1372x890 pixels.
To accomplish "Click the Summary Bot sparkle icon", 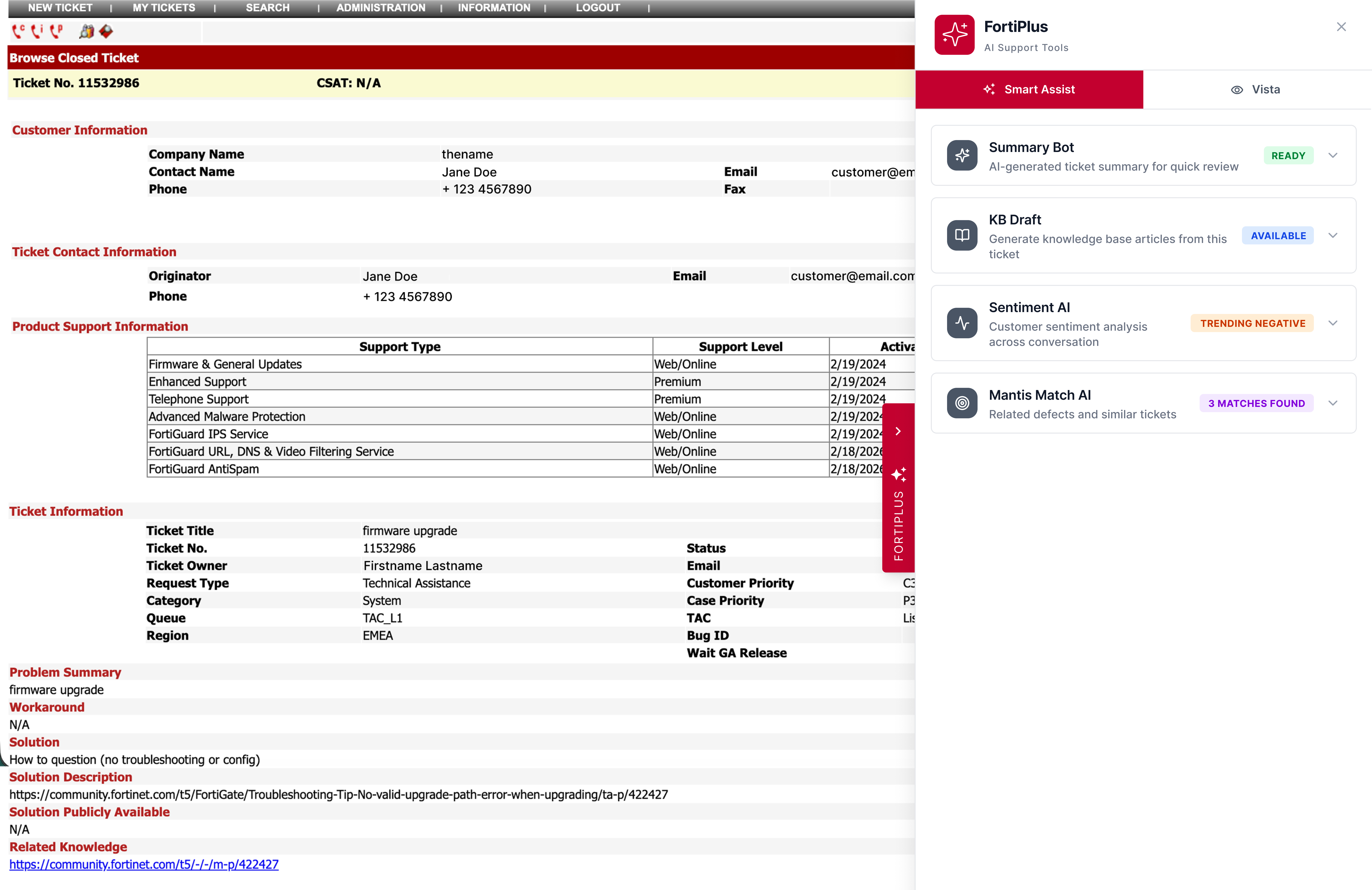I will pyautogui.click(x=962, y=155).
